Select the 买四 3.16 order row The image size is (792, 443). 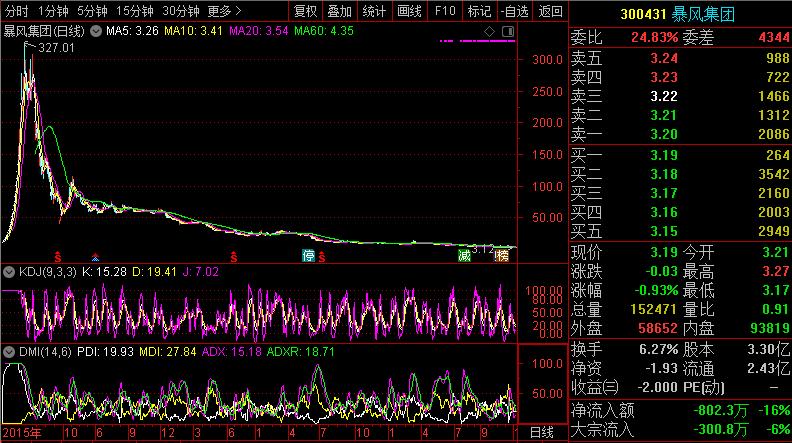[x=680, y=213]
